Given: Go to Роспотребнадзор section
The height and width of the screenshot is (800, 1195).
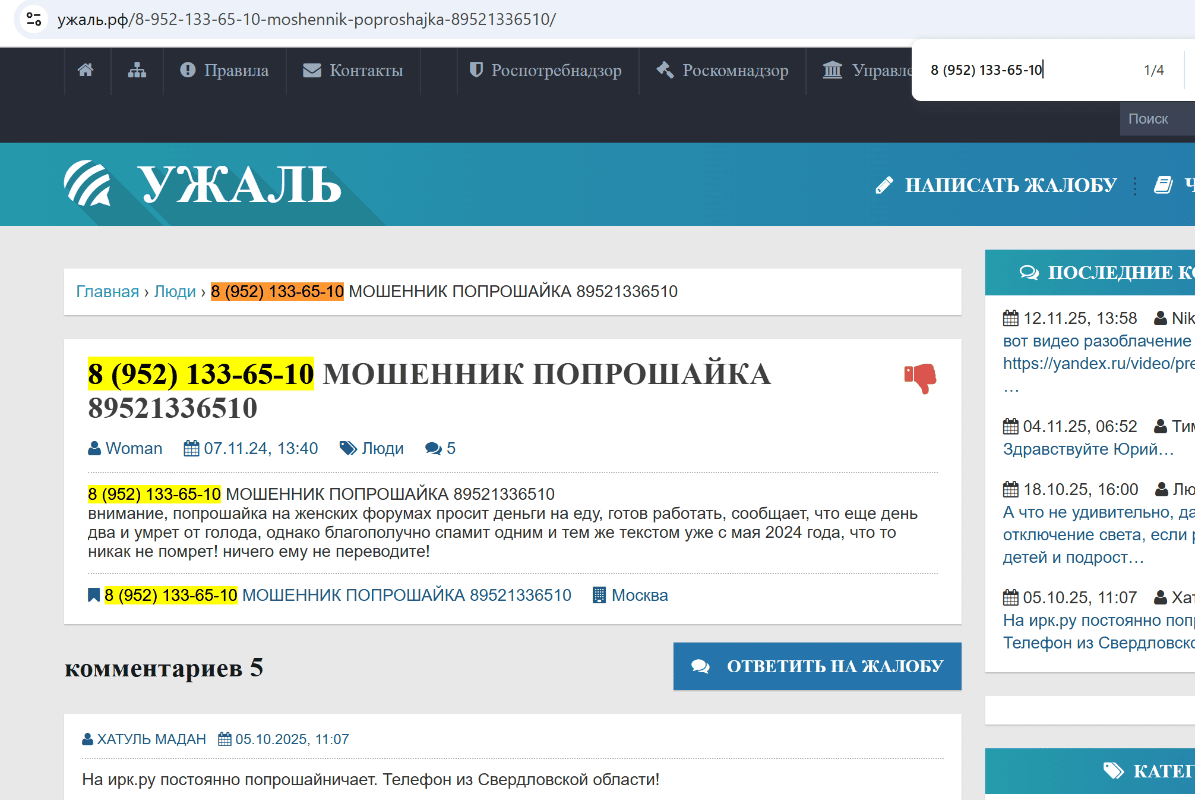Looking at the screenshot, I should 545,70.
